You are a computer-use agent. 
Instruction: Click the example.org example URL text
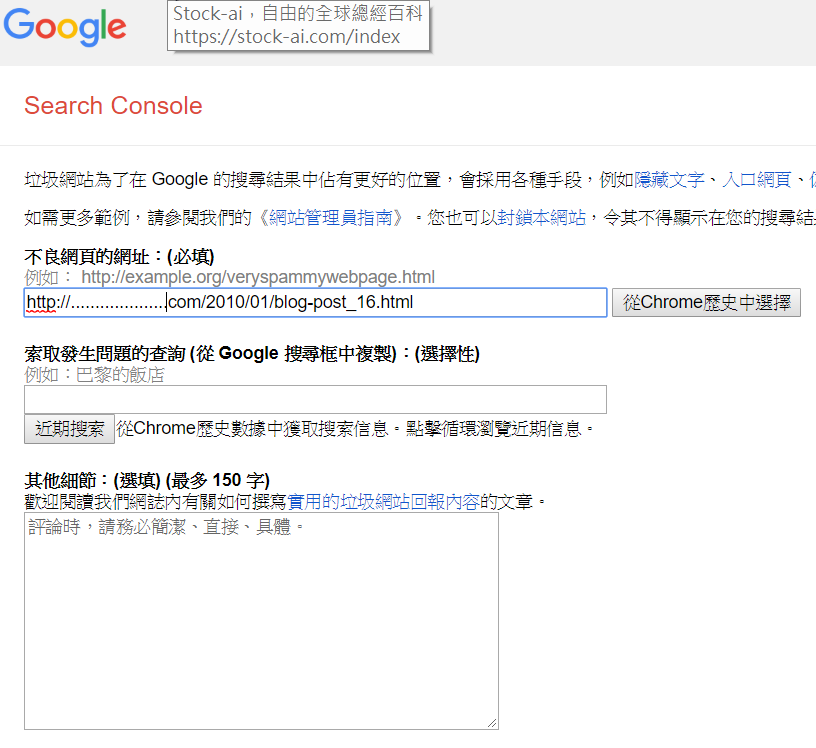pos(258,277)
